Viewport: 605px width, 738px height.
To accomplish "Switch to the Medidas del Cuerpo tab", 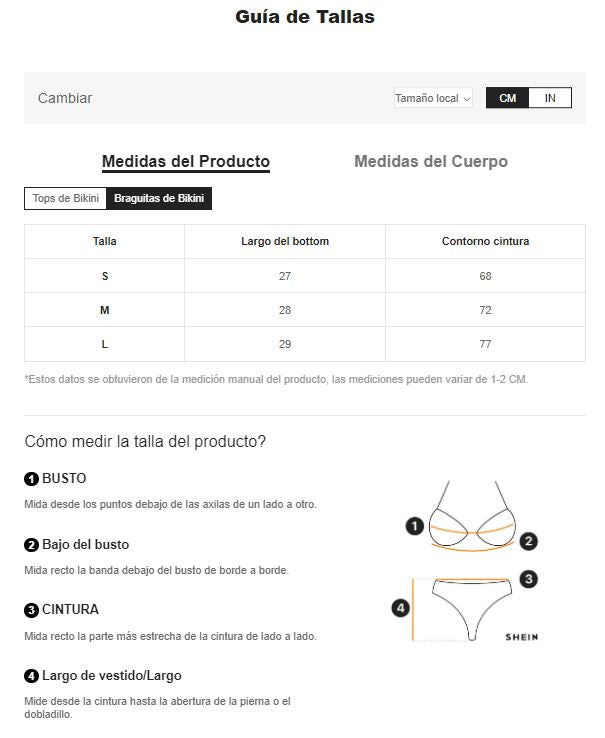I will (x=431, y=161).
